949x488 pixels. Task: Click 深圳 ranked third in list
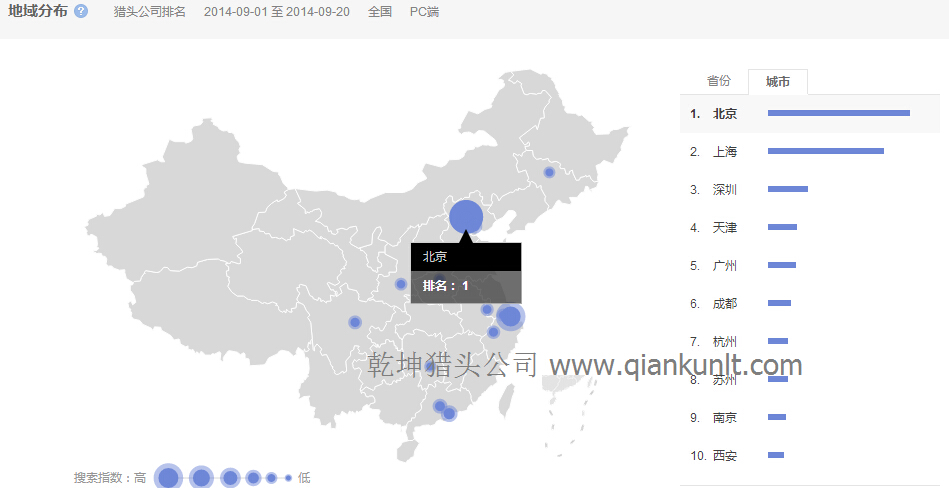click(x=724, y=190)
